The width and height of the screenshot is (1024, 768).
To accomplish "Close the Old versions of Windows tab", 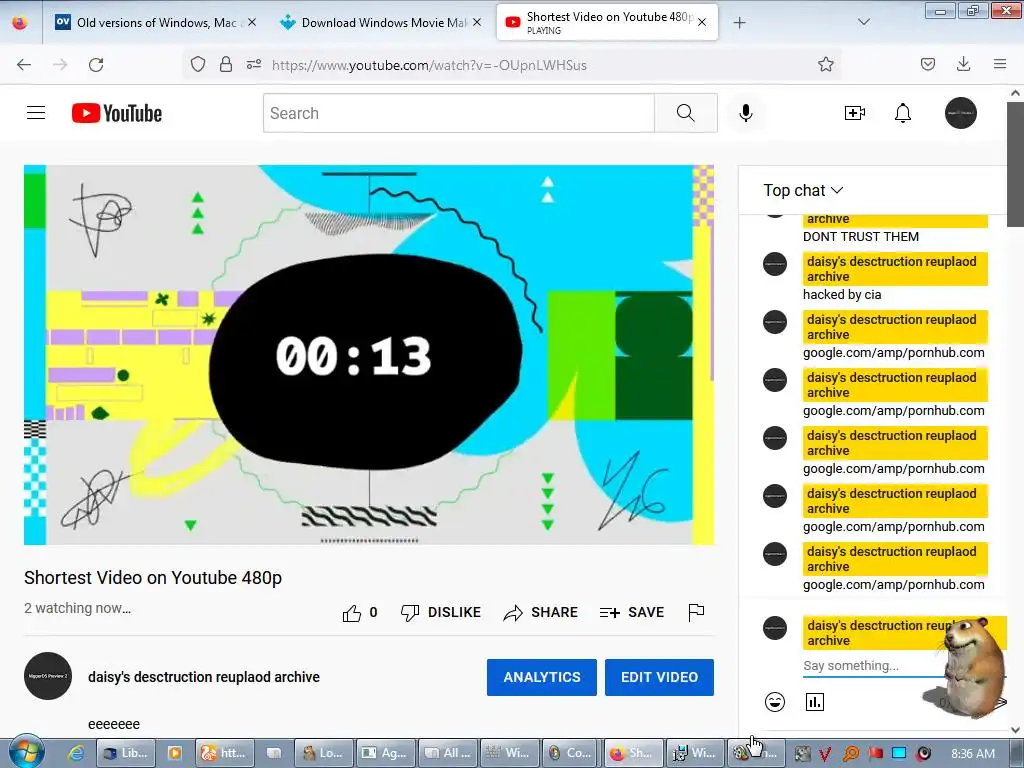I will [x=252, y=22].
